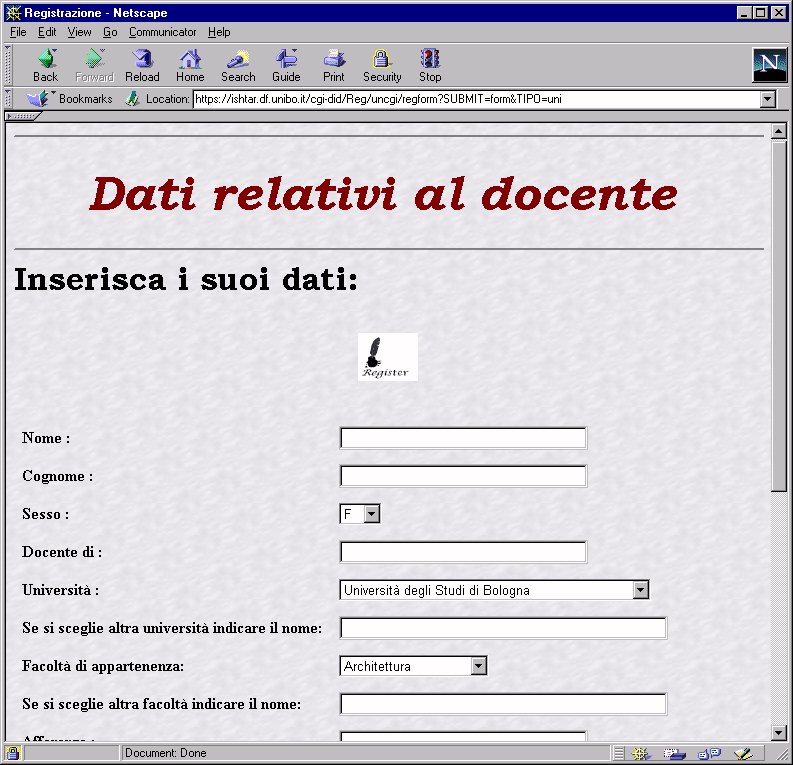The height and width of the screenshot is (765, 793).
Task: Open Search from the toolbar
Action: (238, 66)
